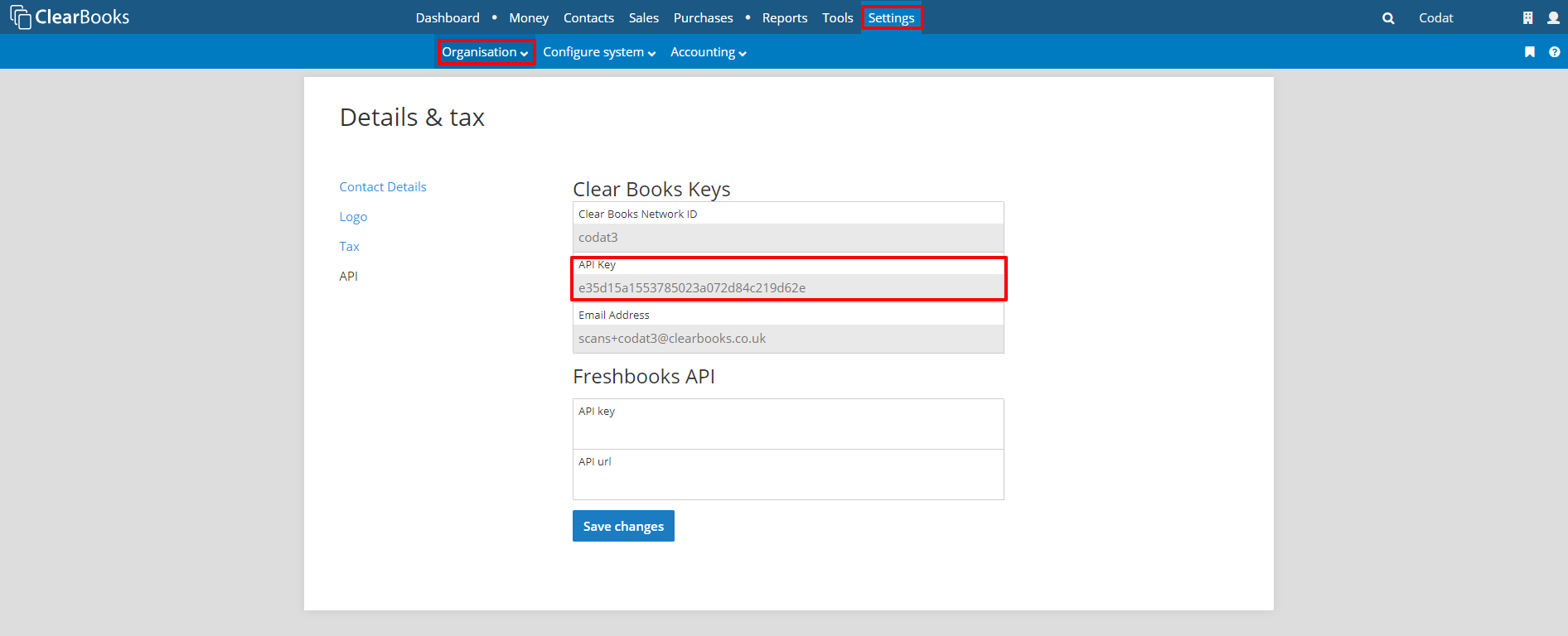
Task: Open the Tools menu
Action: (837, 17)
